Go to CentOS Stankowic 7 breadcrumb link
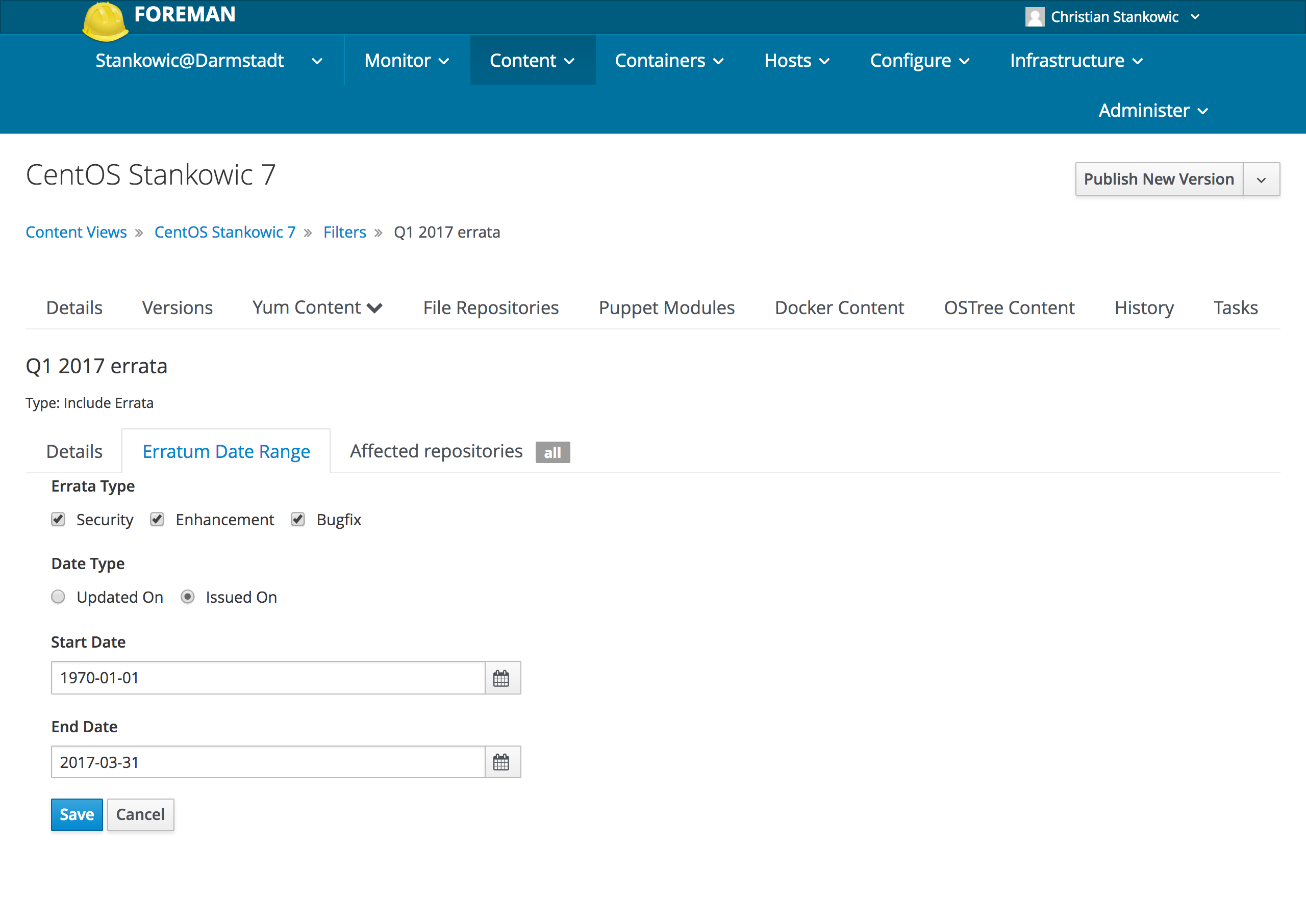 225,232
